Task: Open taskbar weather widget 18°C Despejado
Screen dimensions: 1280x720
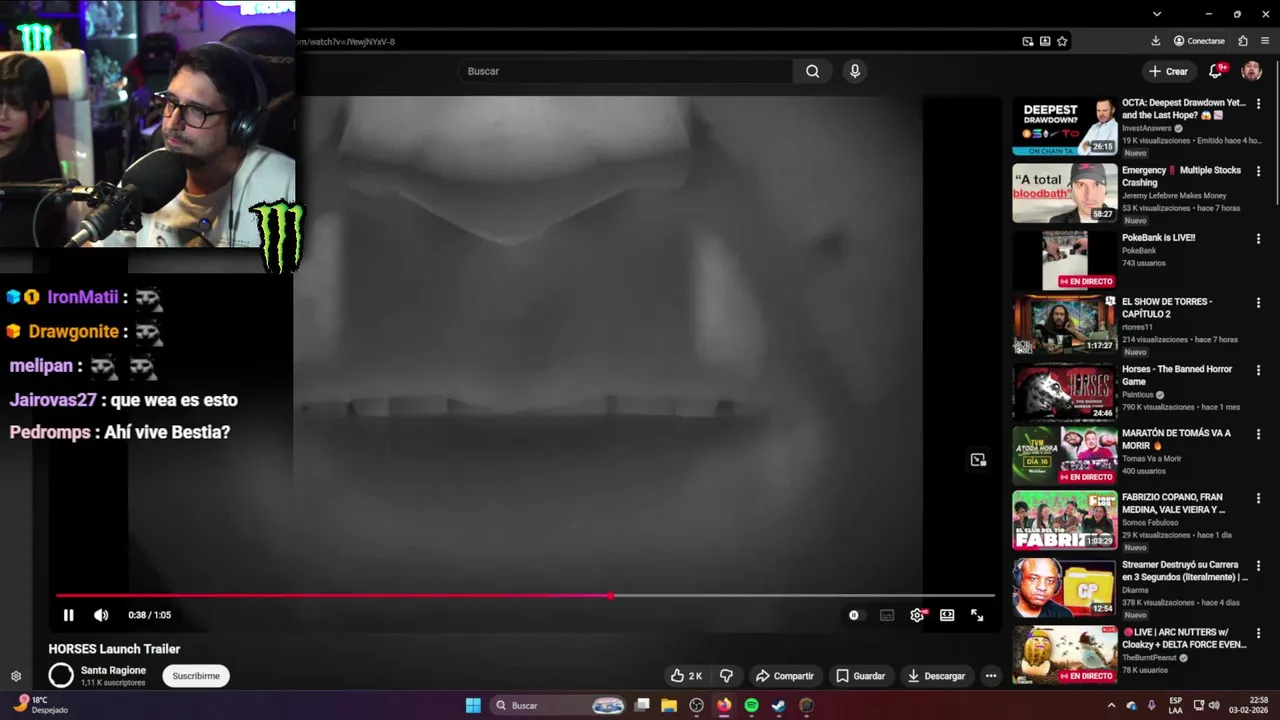Action: coord(40,705)
